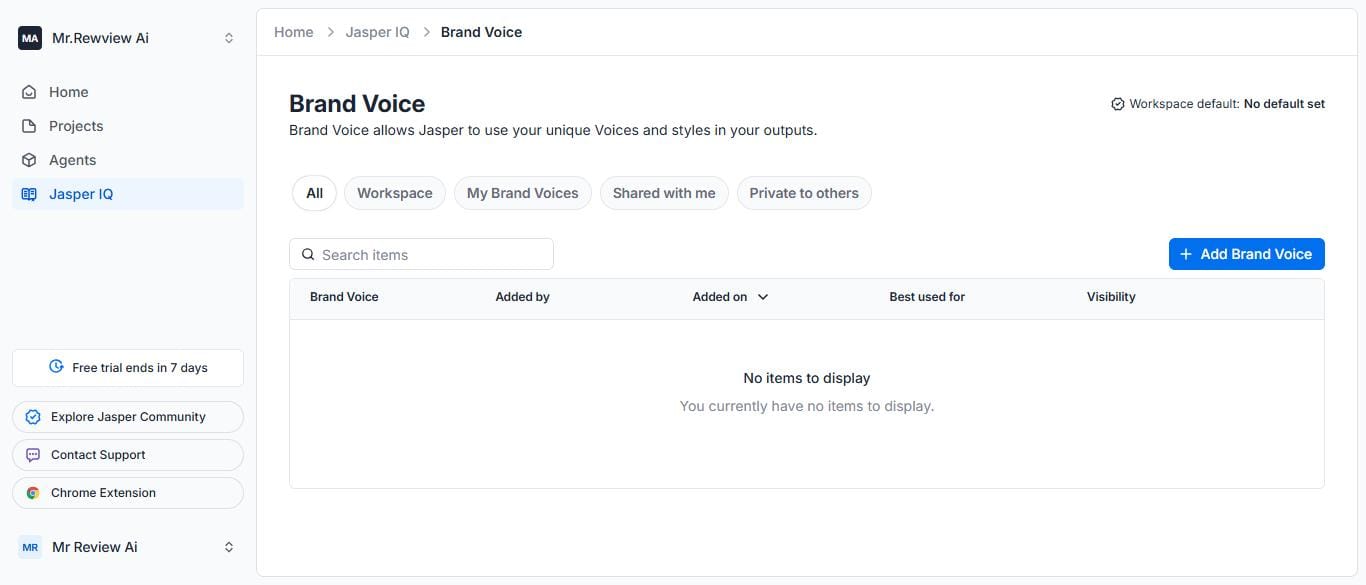Click the Add Brand Voice button

point(1247,254)
